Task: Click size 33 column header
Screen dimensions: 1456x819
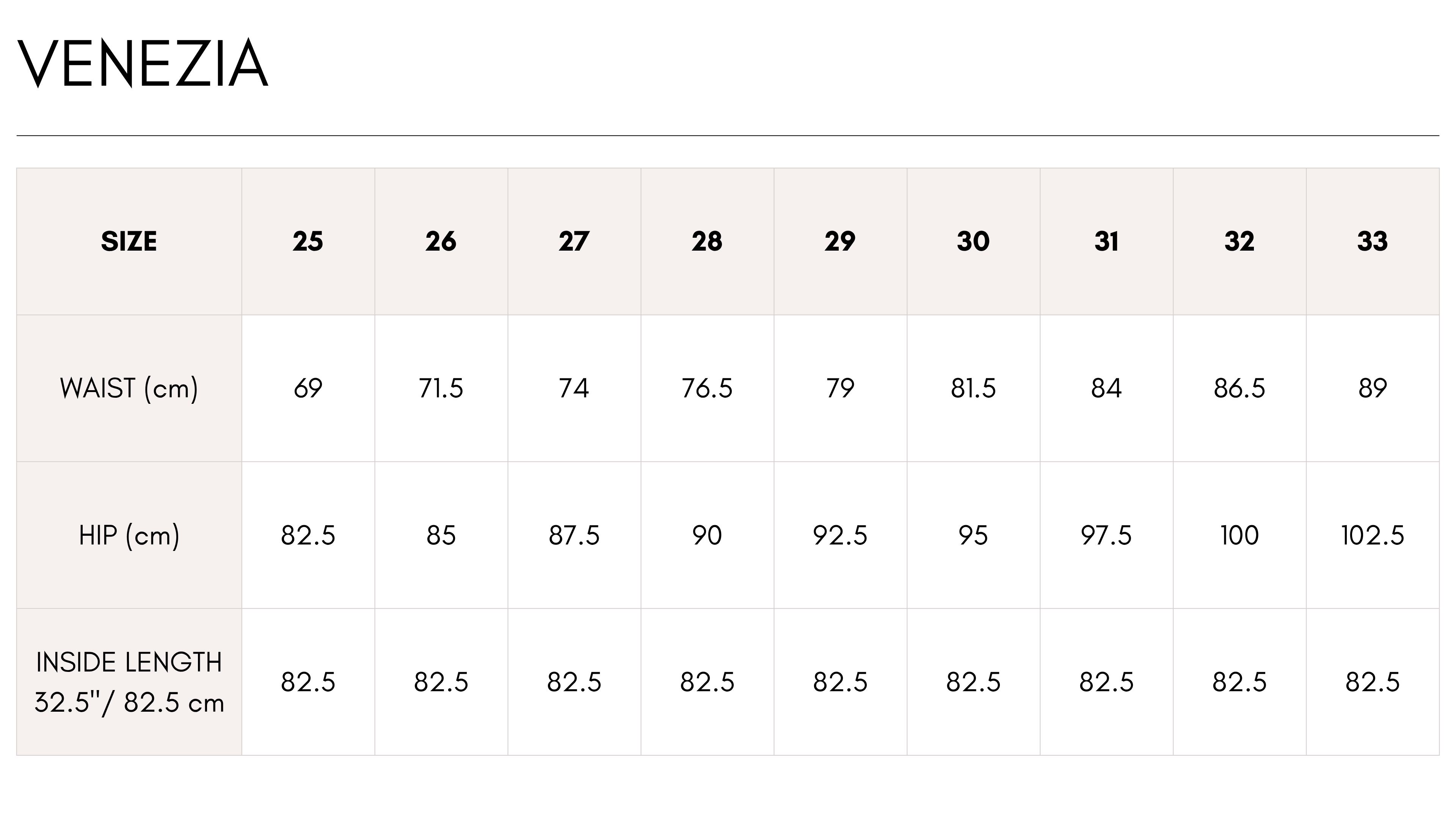Action: pyautogui.click(x=1372, y=242)
